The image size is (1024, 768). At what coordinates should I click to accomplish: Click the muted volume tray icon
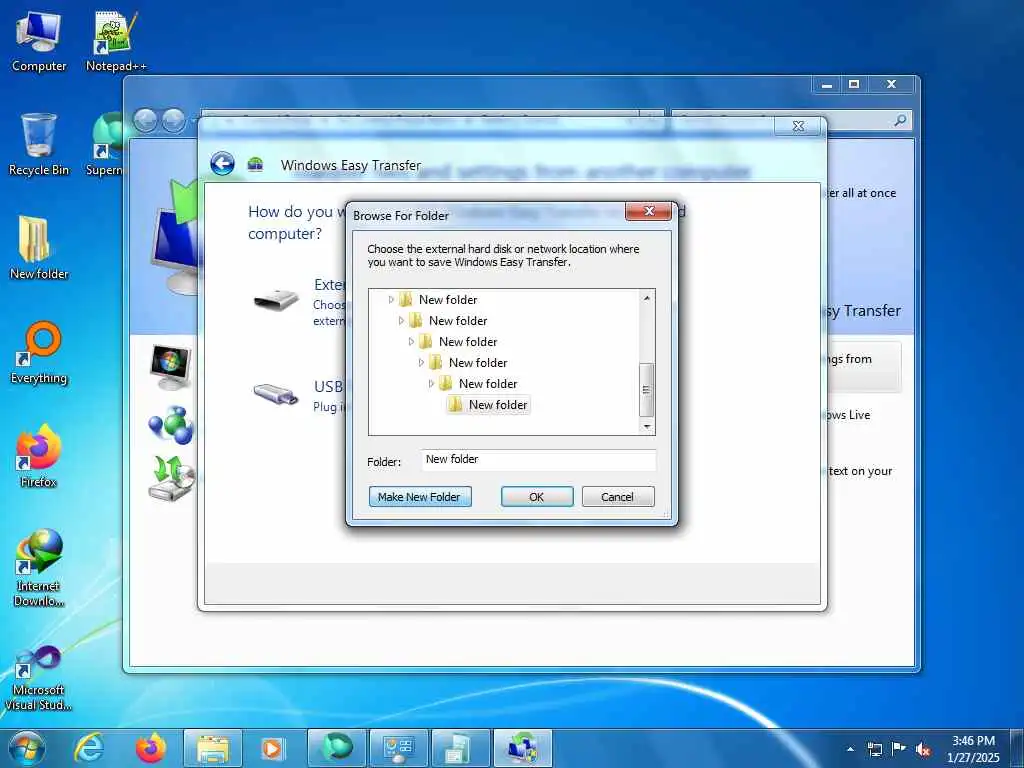923,749
